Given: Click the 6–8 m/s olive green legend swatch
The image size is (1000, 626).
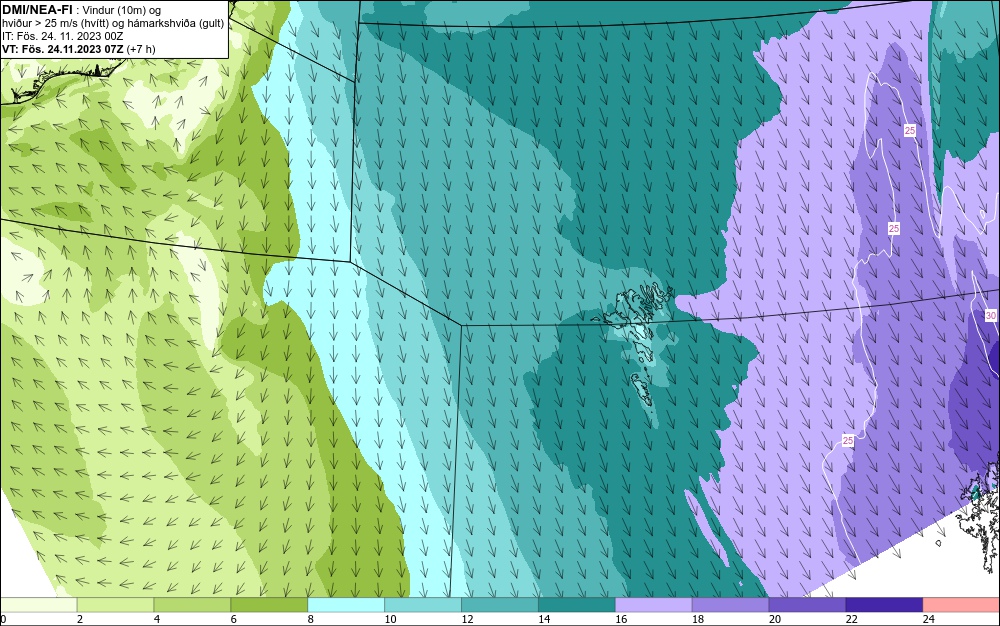Looking at the screenshot, I should click(268, 604).
